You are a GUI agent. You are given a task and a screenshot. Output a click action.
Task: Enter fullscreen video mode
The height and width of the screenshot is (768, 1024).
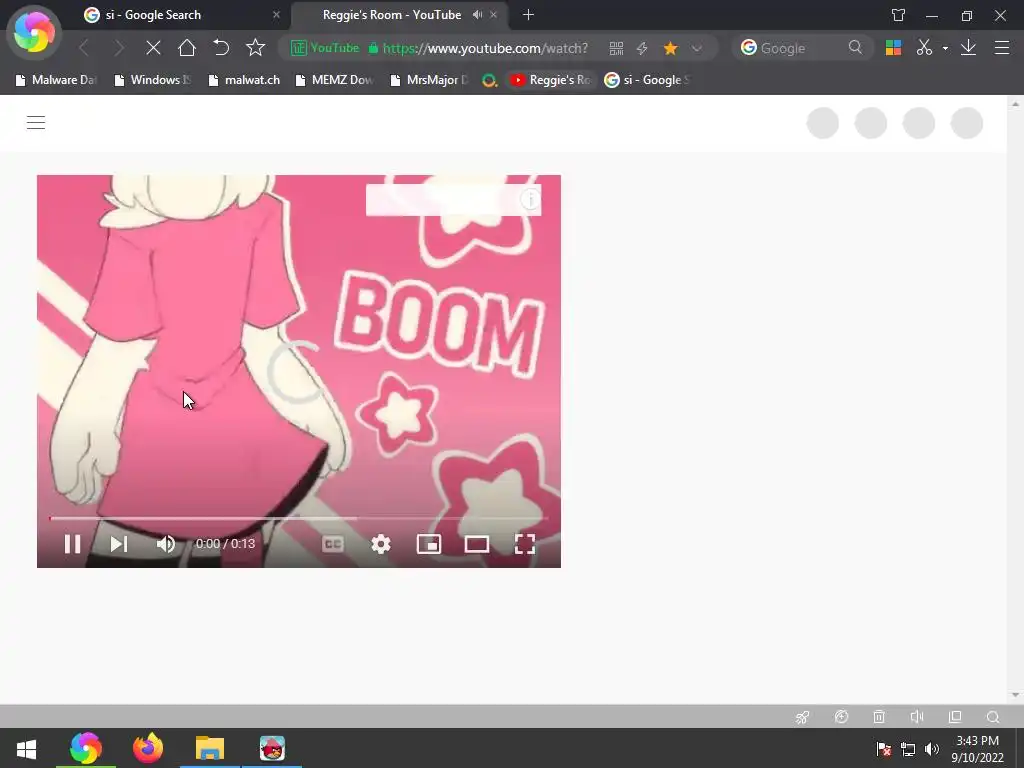tap(525, 543)
